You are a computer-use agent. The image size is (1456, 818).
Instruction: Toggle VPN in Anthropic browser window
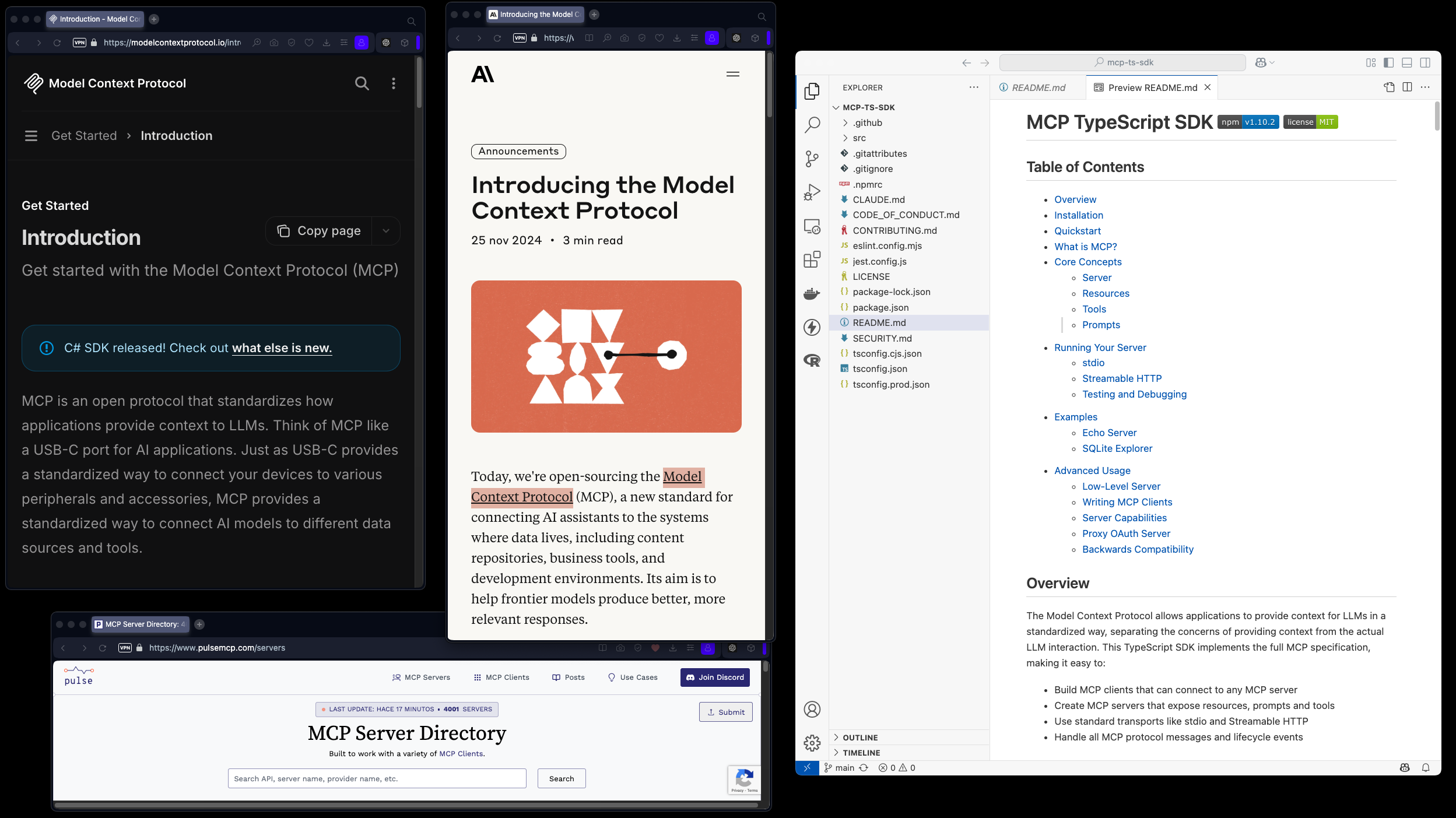(520, 38)
